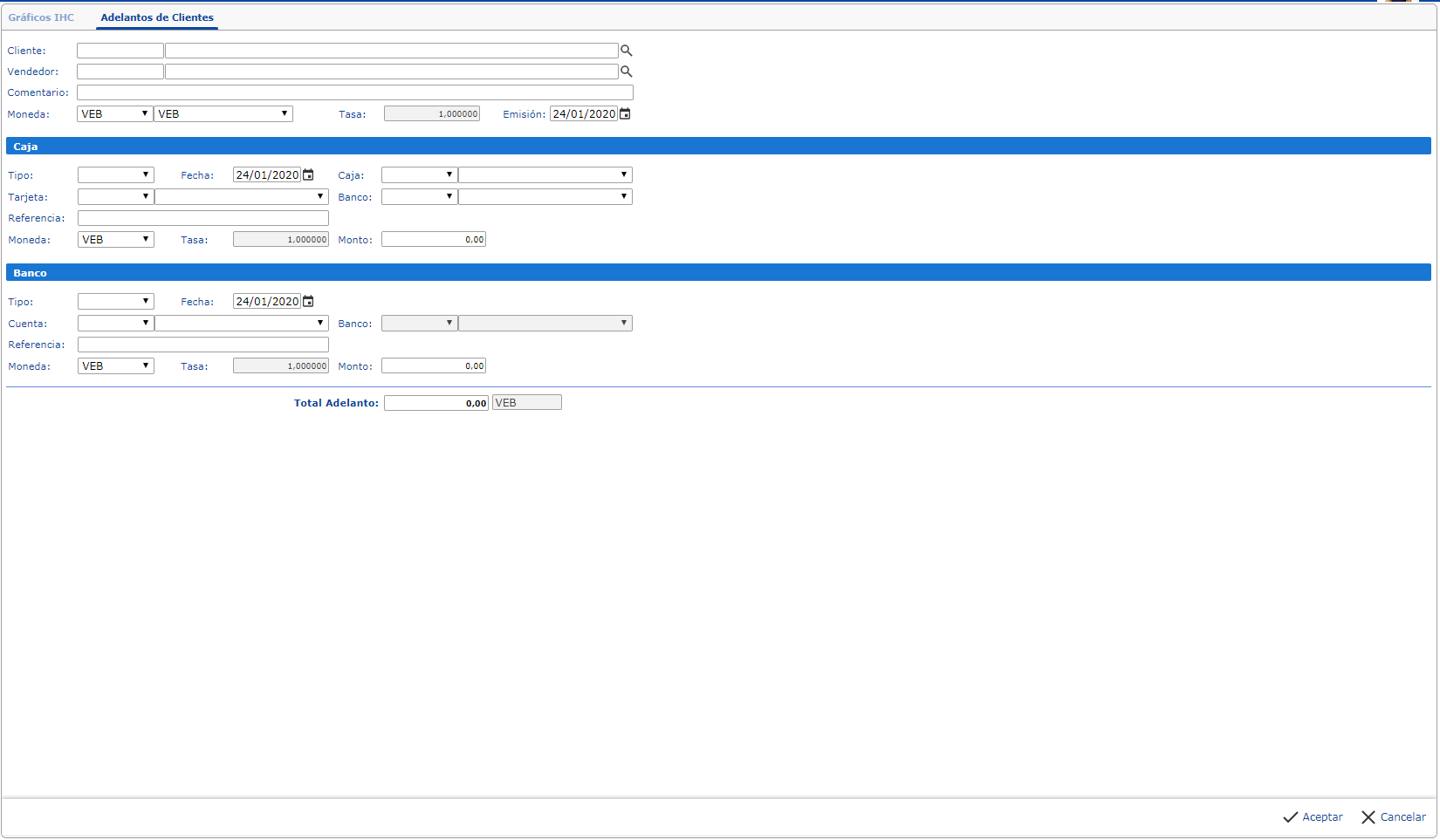Click the Aceptar checkmark button
The width and height of the screenshot is (1440, 840).
click(x=1313, y=817)
